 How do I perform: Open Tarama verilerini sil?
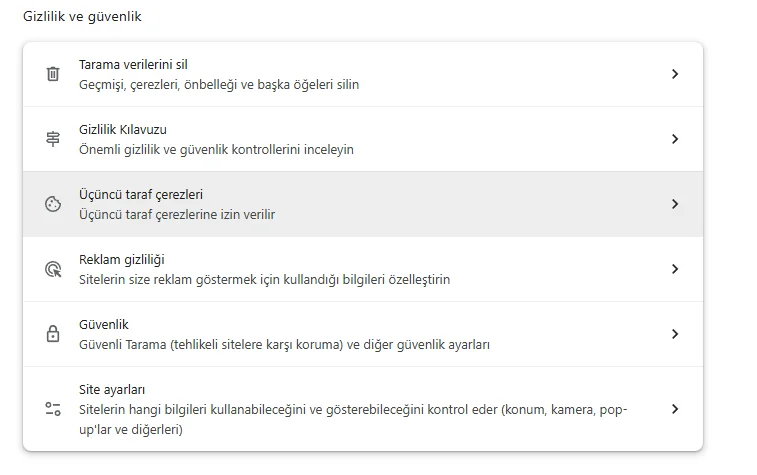[133, 65]
